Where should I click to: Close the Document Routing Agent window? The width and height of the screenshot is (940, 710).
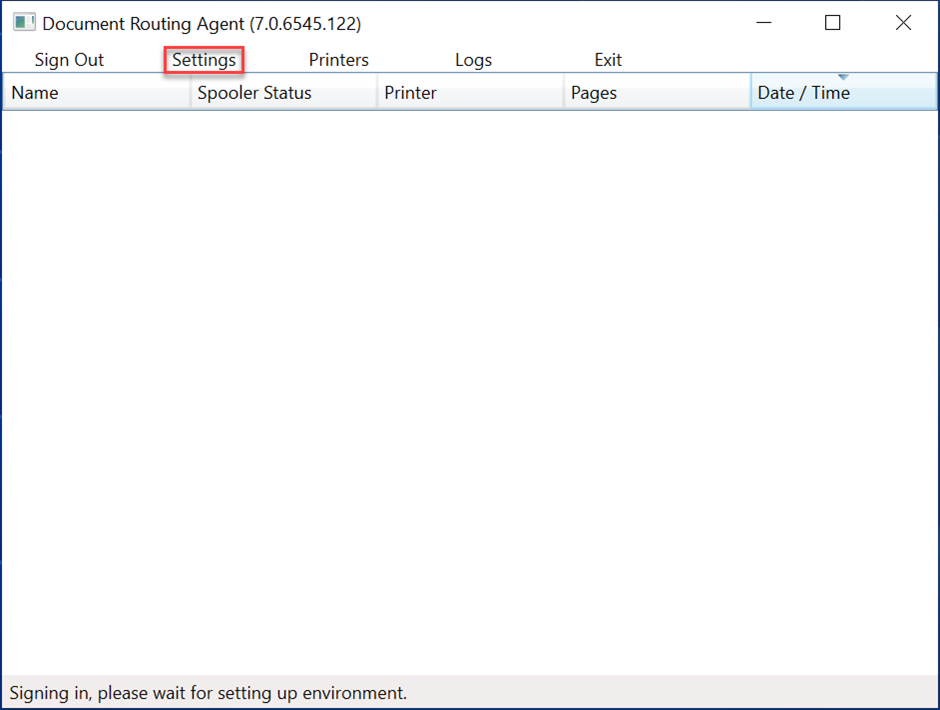click(x=903, y=22)
